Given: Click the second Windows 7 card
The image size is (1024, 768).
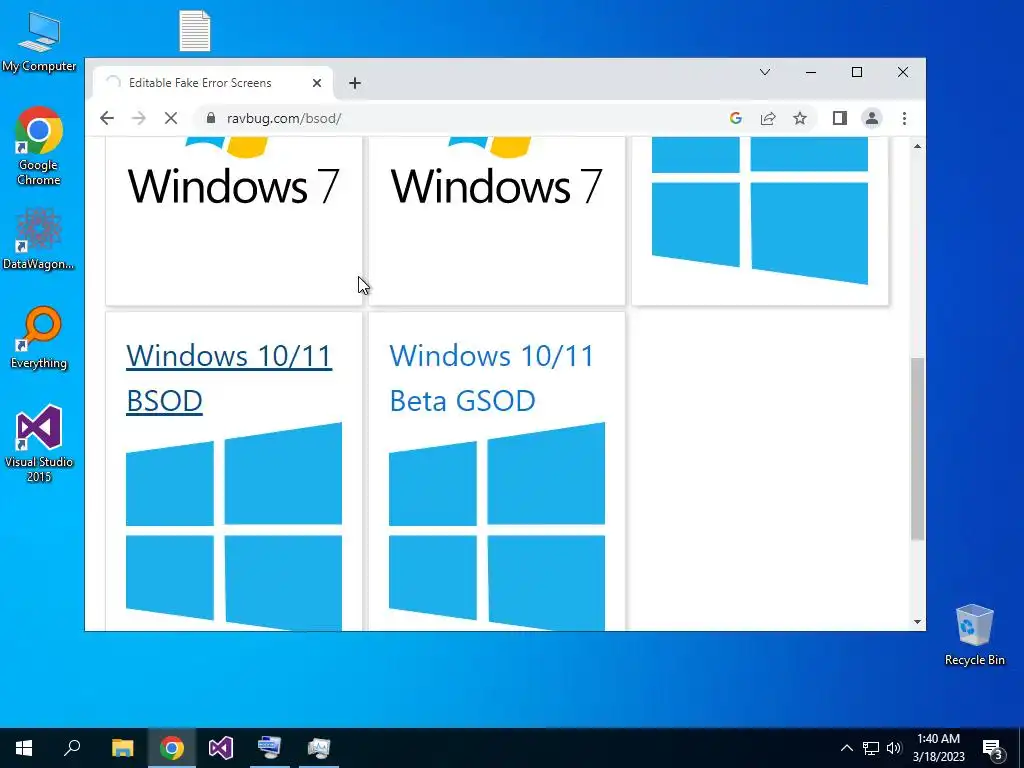Looking at the screenshot, I should tap(497, 221).
